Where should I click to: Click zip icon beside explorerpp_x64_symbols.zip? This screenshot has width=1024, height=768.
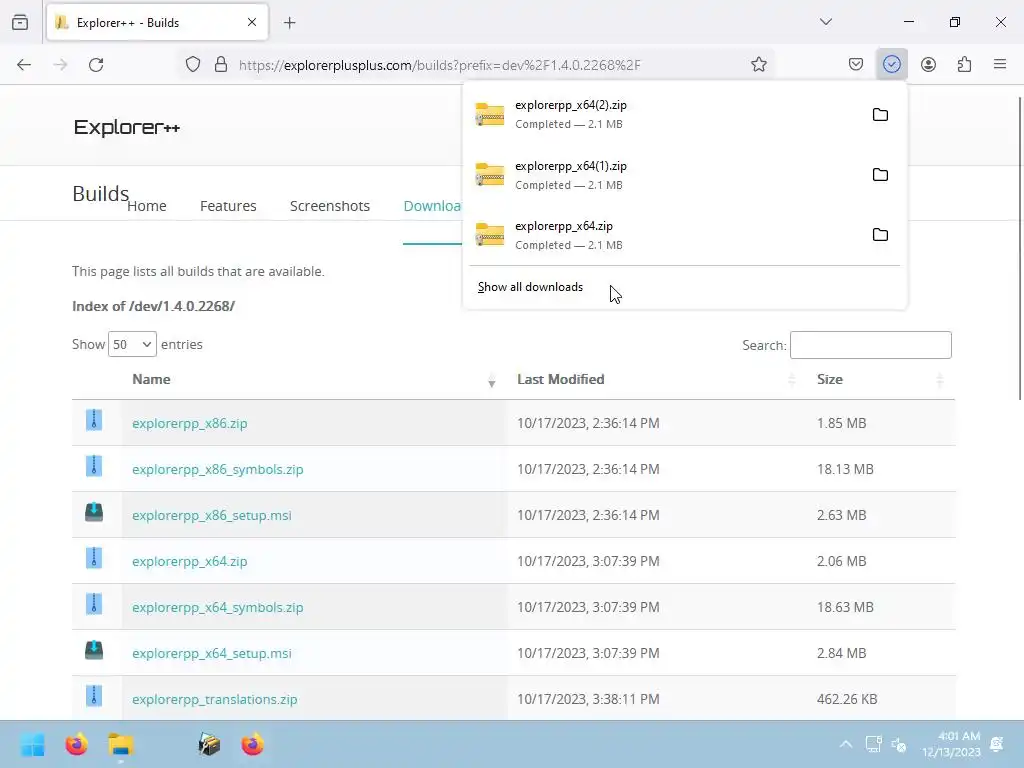point(94,603)
